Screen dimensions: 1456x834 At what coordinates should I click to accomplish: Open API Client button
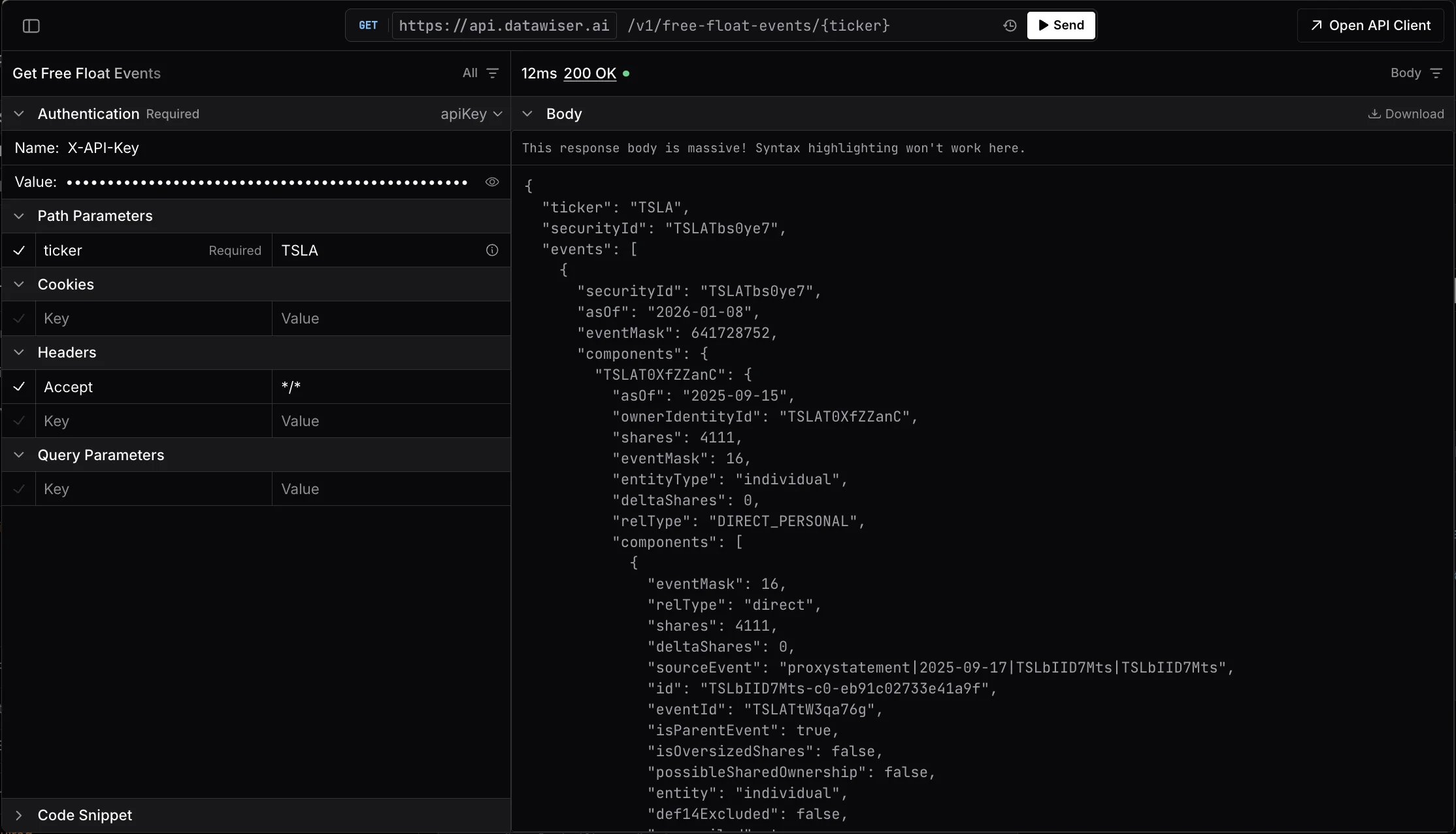(1370, 25)
